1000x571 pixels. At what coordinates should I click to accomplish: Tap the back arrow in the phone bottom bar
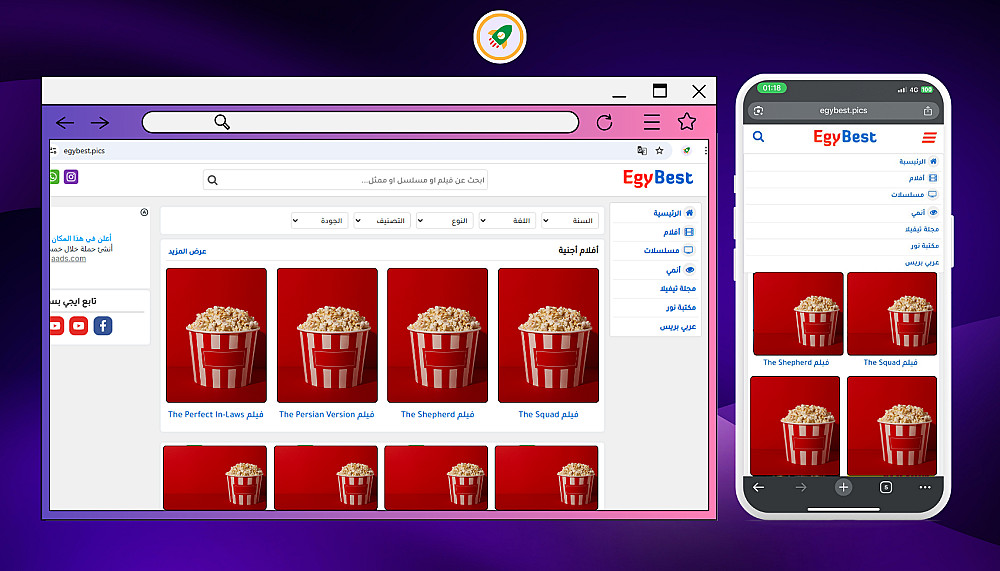tap(758, 487)
